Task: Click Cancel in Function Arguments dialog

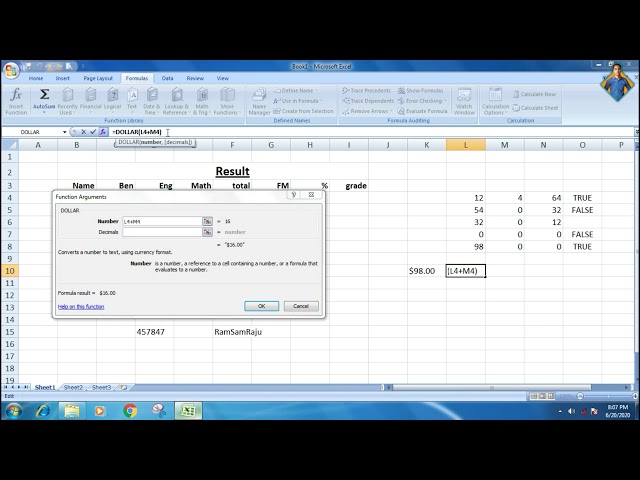Action: click(301, 306)
